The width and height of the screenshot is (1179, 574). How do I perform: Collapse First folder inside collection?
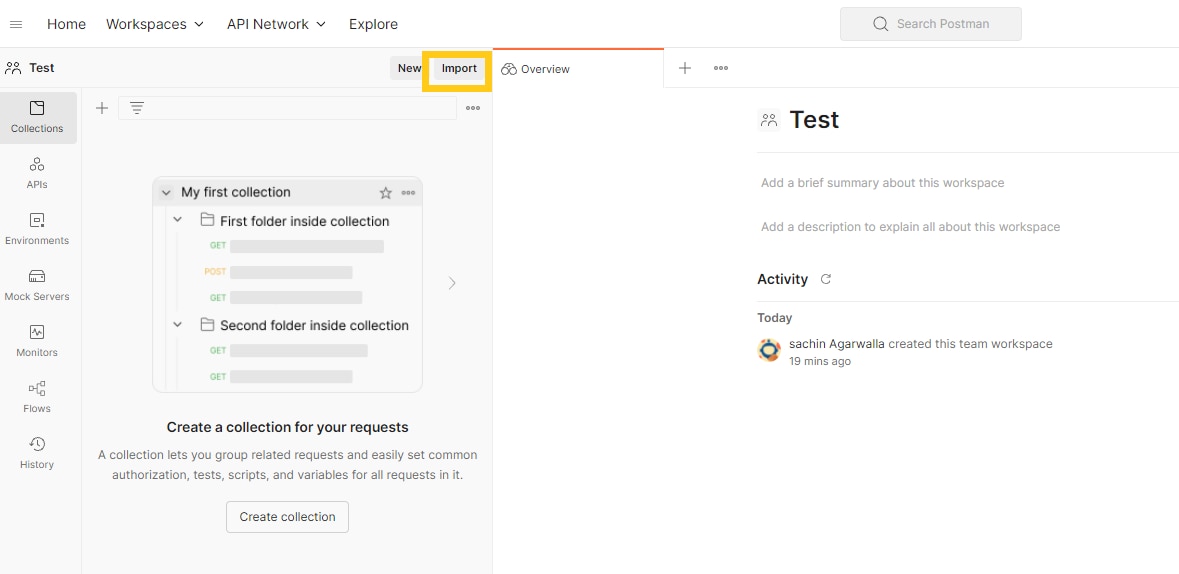177,220
